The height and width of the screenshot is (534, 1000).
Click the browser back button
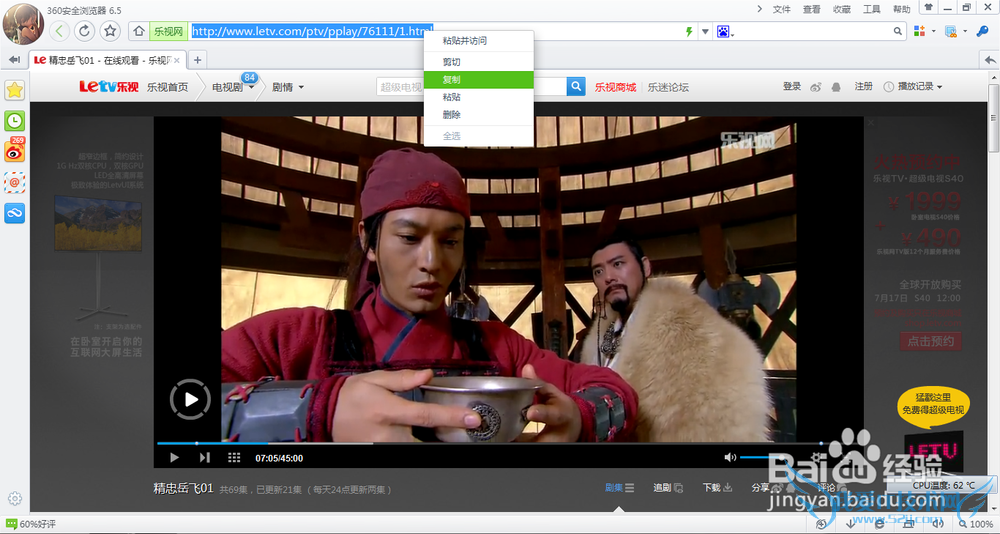coord(60,31)
